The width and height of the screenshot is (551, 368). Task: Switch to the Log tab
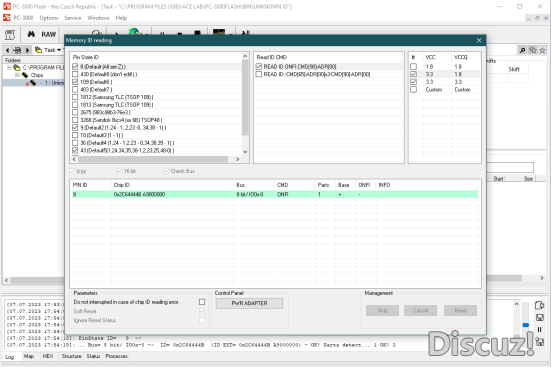coord(10,357)
